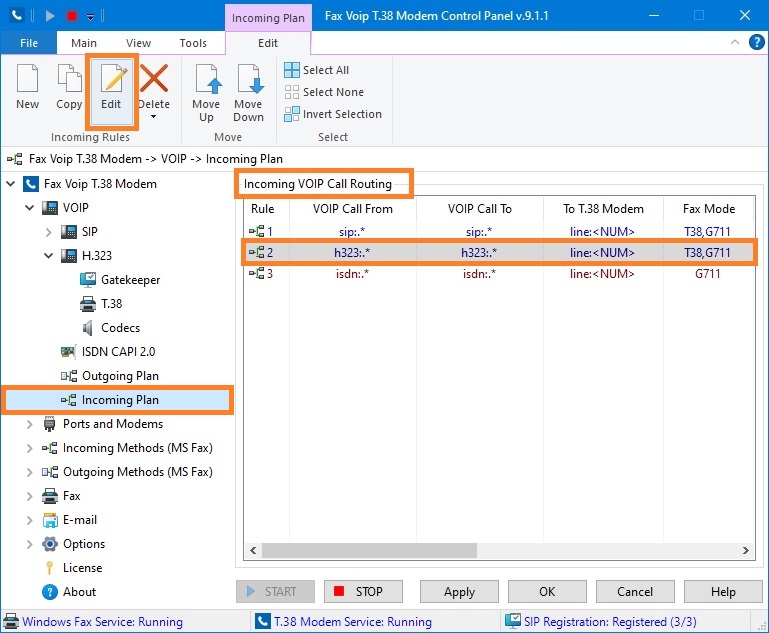The width and height of the screenshot is (769, 633).
Task: Select rule 3 isdn row
Action: [499, 274]
